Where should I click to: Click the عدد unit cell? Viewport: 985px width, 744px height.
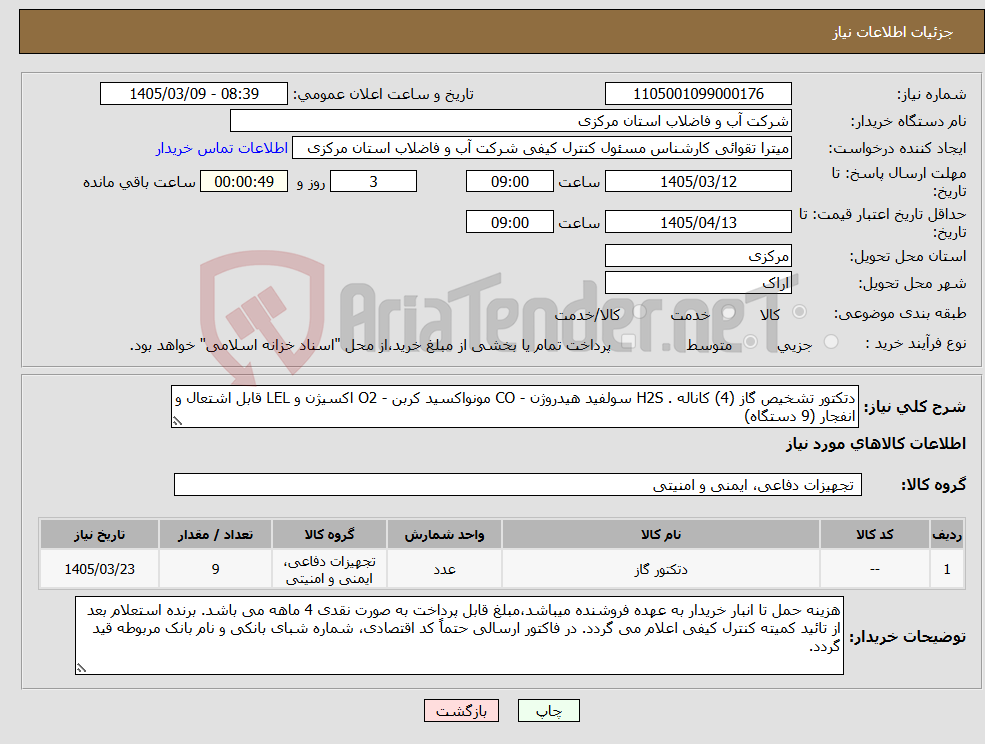[x=444, y=569]
